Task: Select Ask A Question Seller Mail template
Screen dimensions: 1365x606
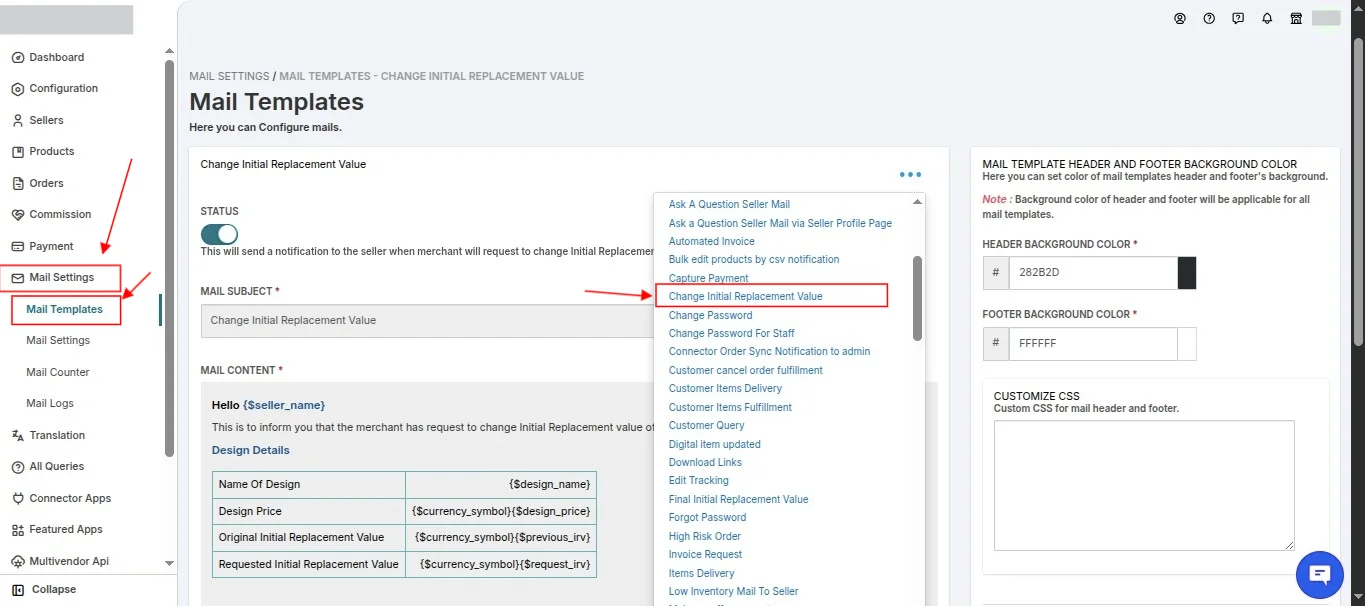Action: (729, 205)
